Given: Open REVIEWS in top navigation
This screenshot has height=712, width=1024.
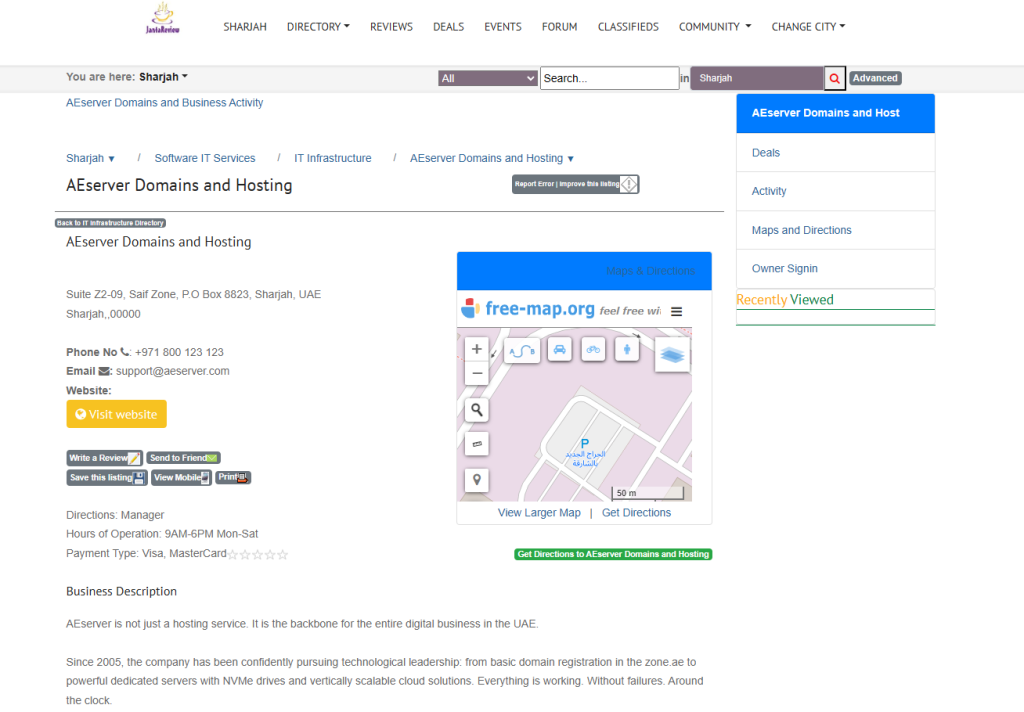Looking at the screenshot, I should (391, 27).
